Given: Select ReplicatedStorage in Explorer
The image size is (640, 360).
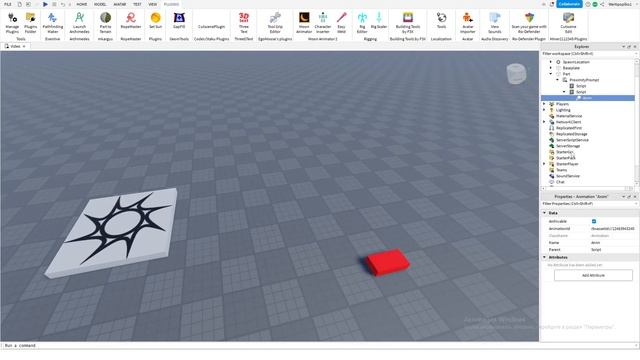Looking at the screenshot, I should click(x=571, y=134).
